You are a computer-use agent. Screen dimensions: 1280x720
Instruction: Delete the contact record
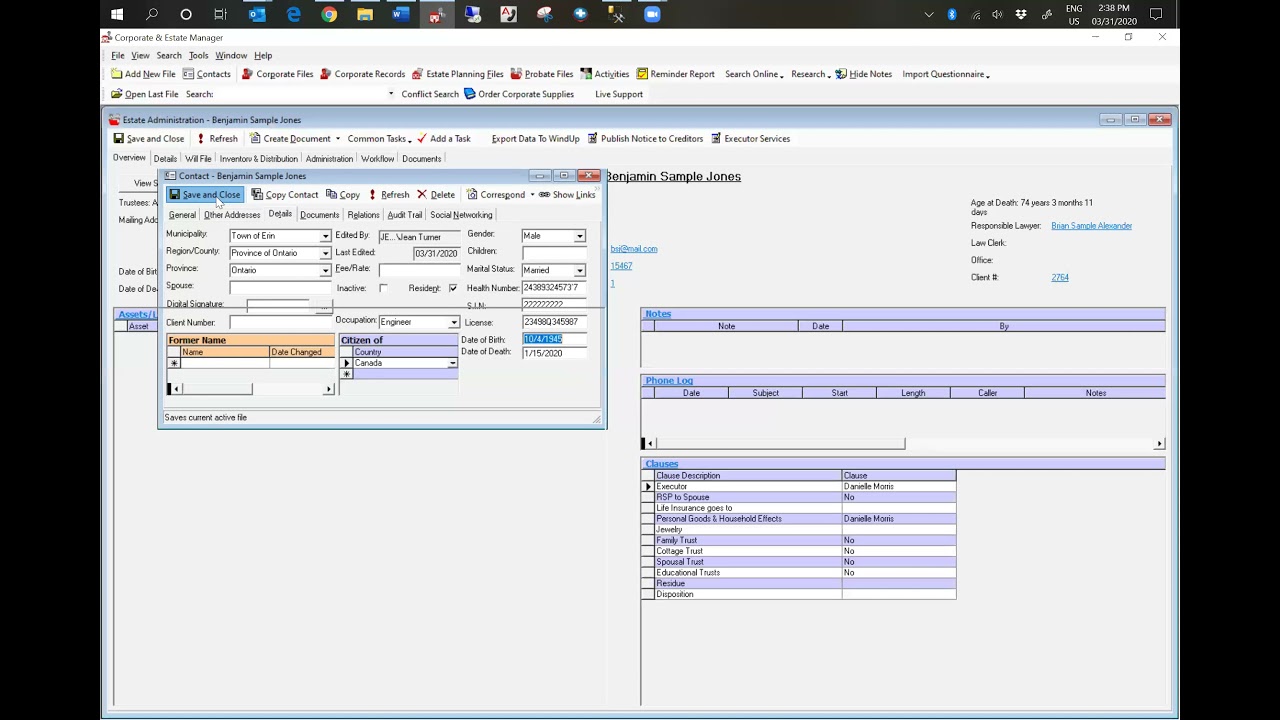[435, 195]
